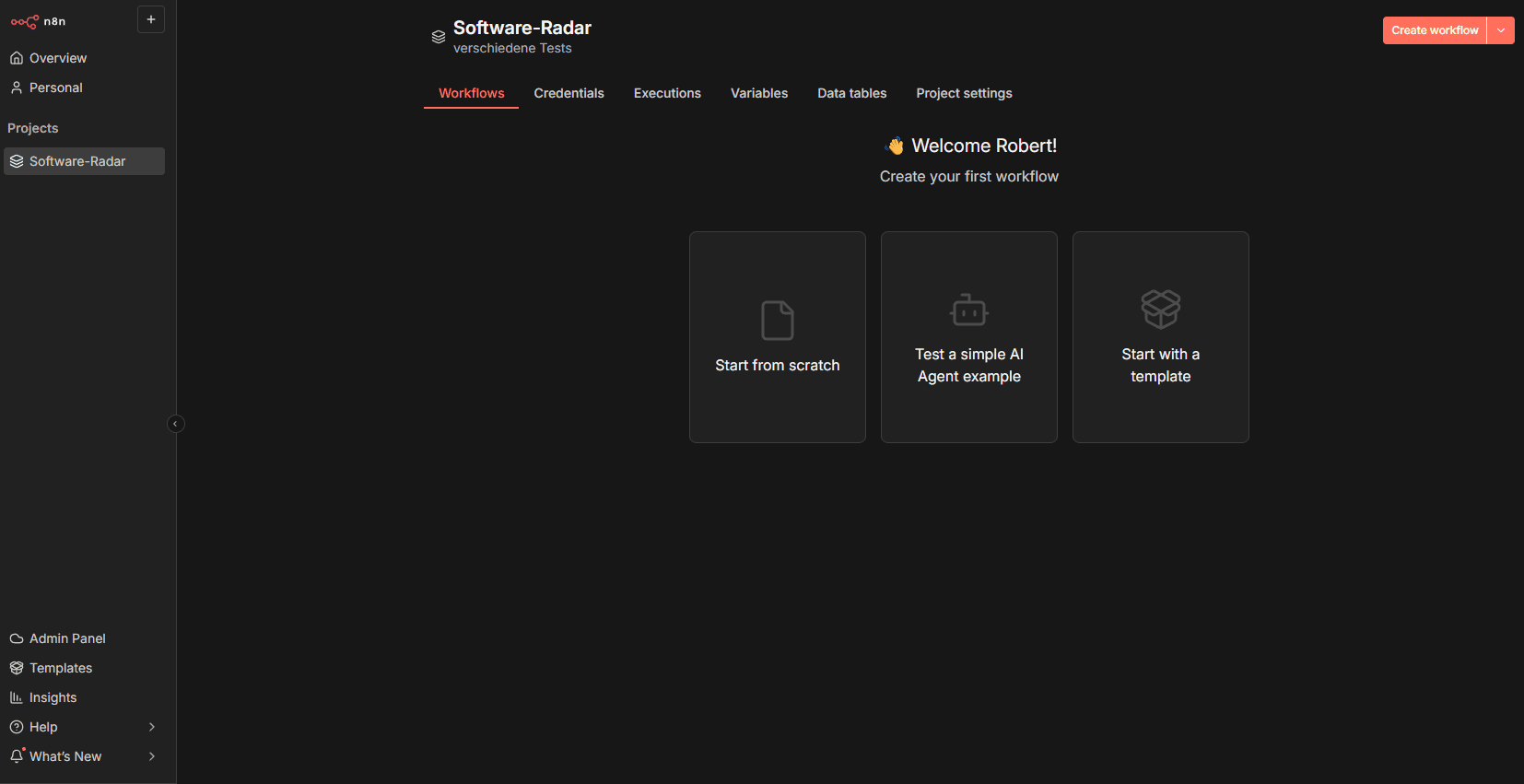Viewport: 1524px width, 784px height.
Task: Click the Projects heading in sidebar
Action: pyautogui.click(x=33, y=128)
